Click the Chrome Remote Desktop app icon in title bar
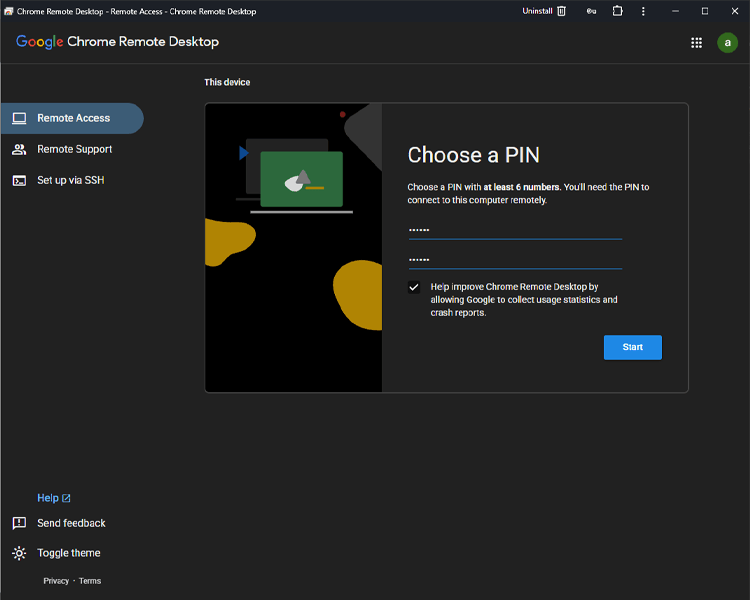The height and width of the screenshot is (600, 750). 8,11
